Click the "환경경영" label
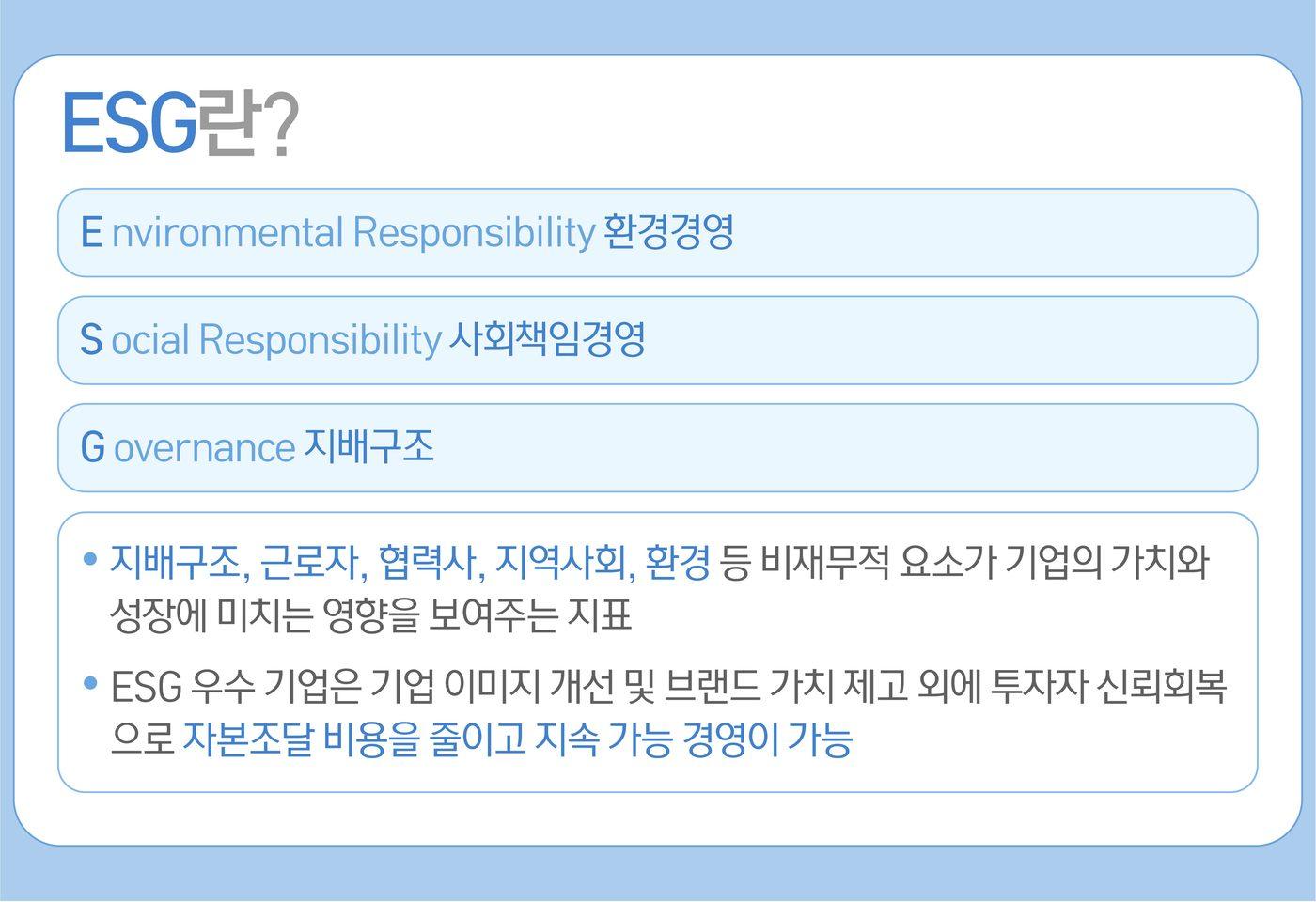 coord(668,232)
